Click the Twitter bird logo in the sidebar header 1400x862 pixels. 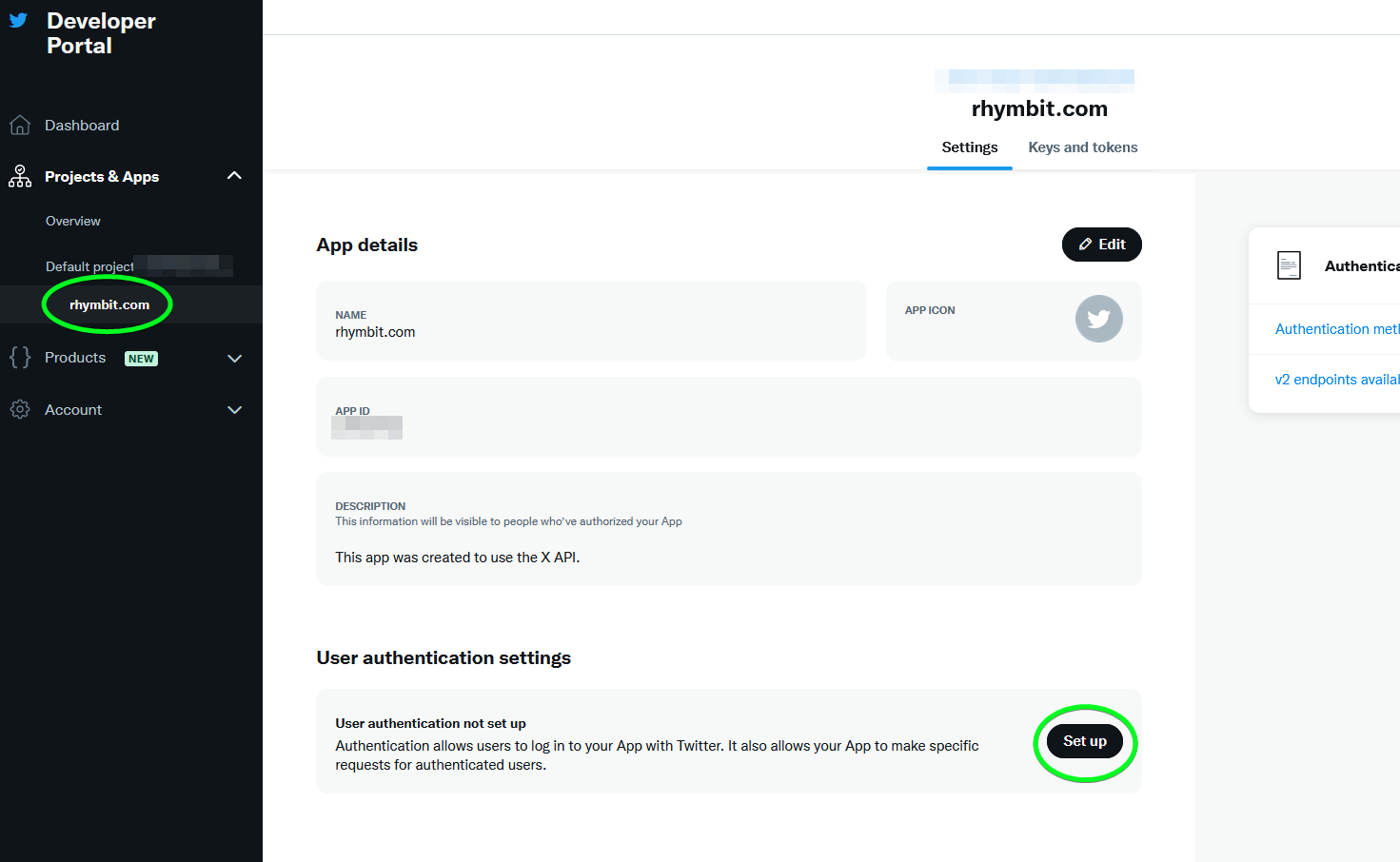click(x=20, y=19)
